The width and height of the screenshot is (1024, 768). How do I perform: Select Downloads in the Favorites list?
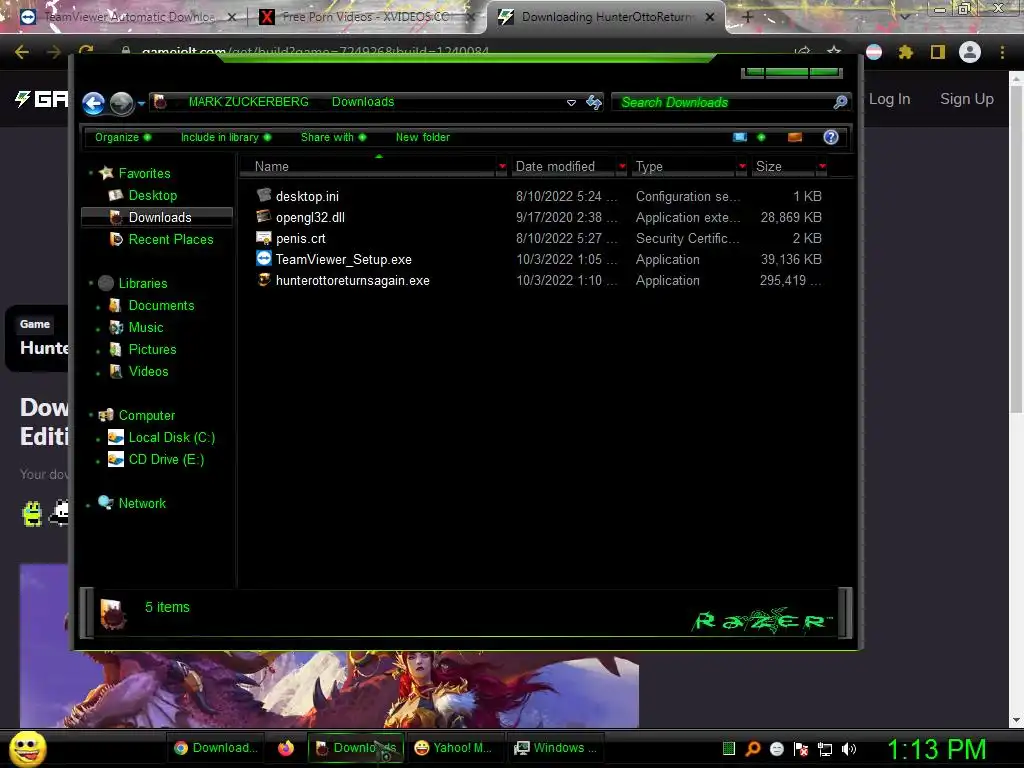tap(157, 217)
